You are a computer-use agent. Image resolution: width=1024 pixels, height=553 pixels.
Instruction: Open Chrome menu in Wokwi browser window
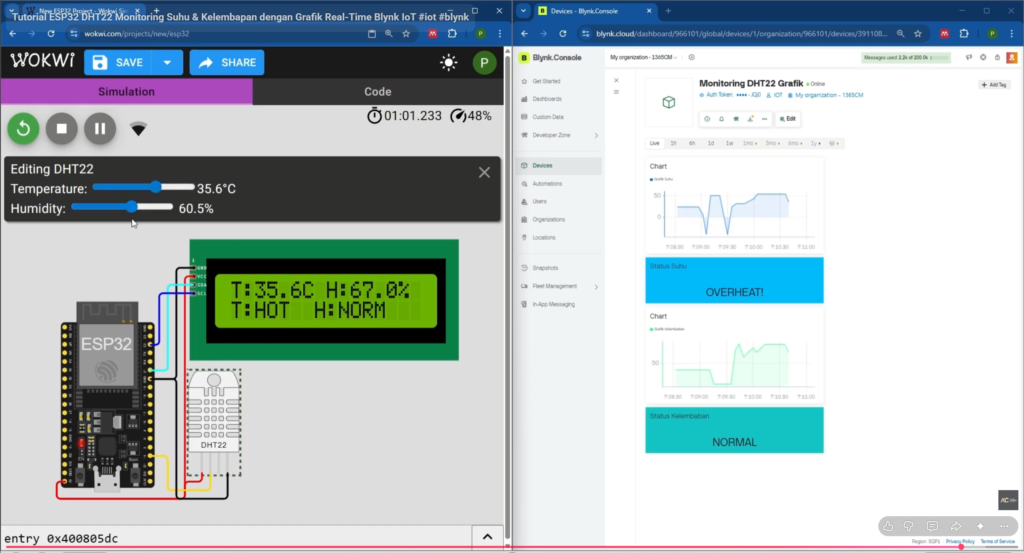point(500,33)
